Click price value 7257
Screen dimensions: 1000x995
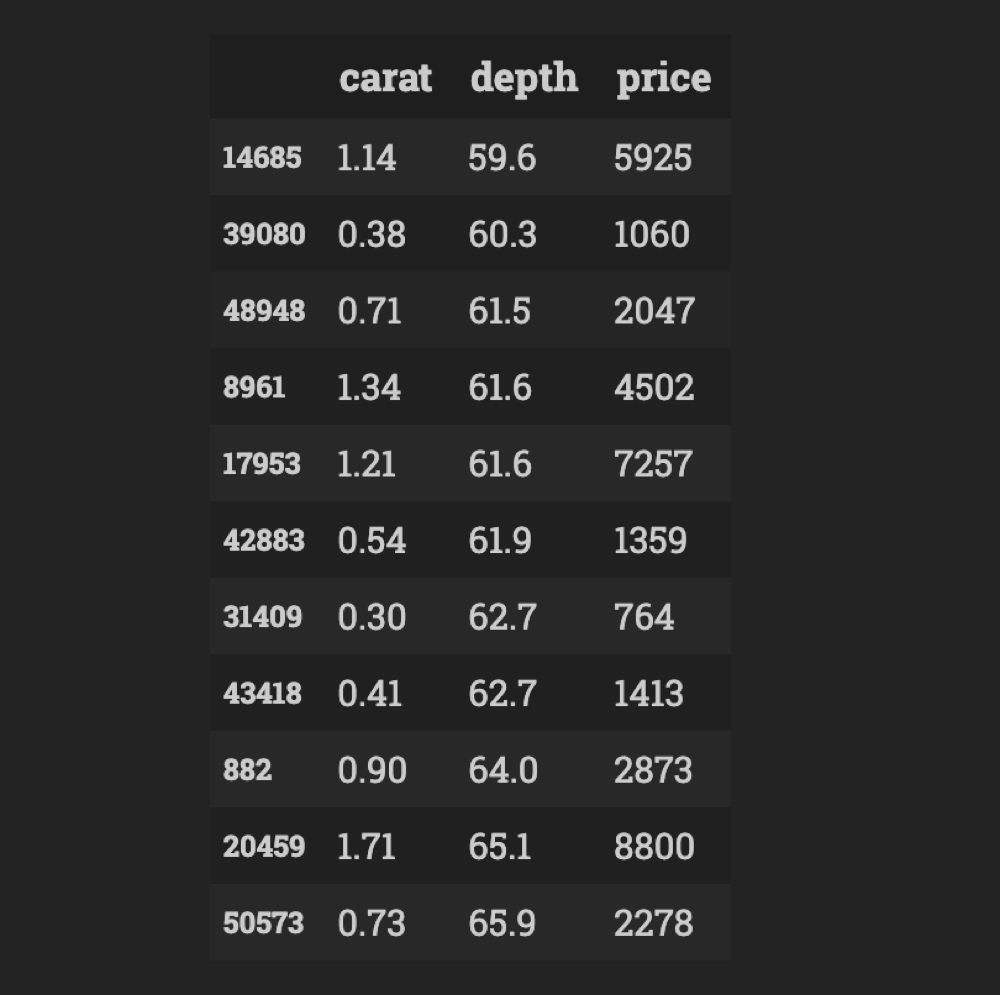pos(653,464)
